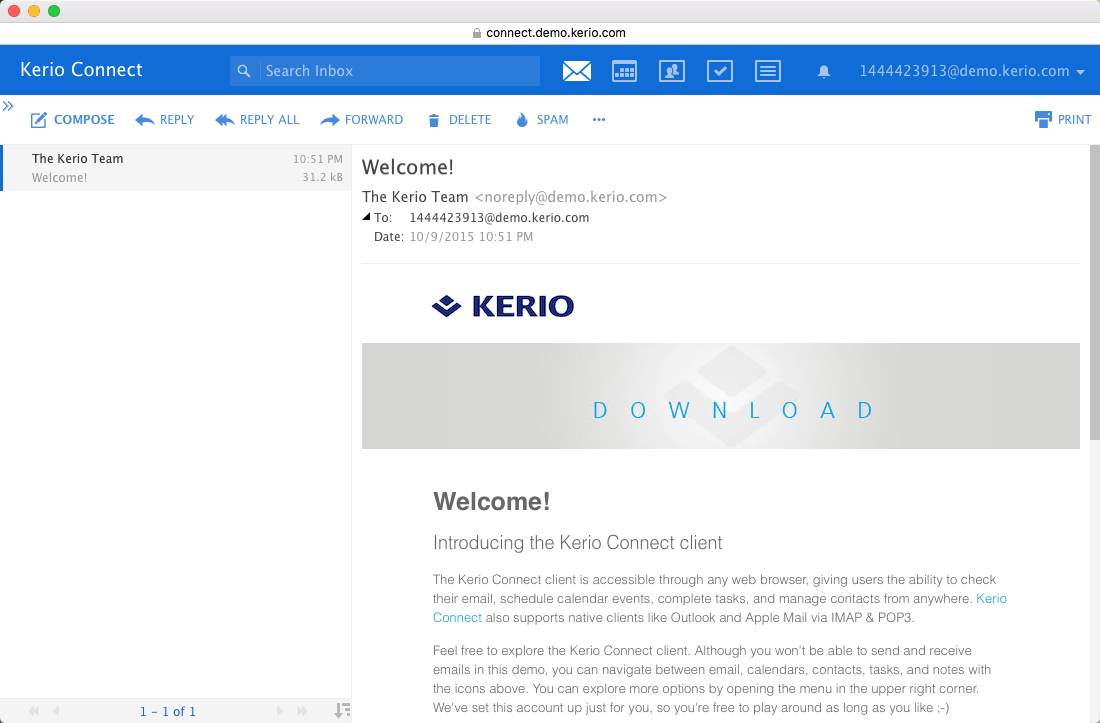This screenshot has width=1100, height=723.
Task: Select the Welcome! message from The Kerio Team
Action: tap(176, 168)
